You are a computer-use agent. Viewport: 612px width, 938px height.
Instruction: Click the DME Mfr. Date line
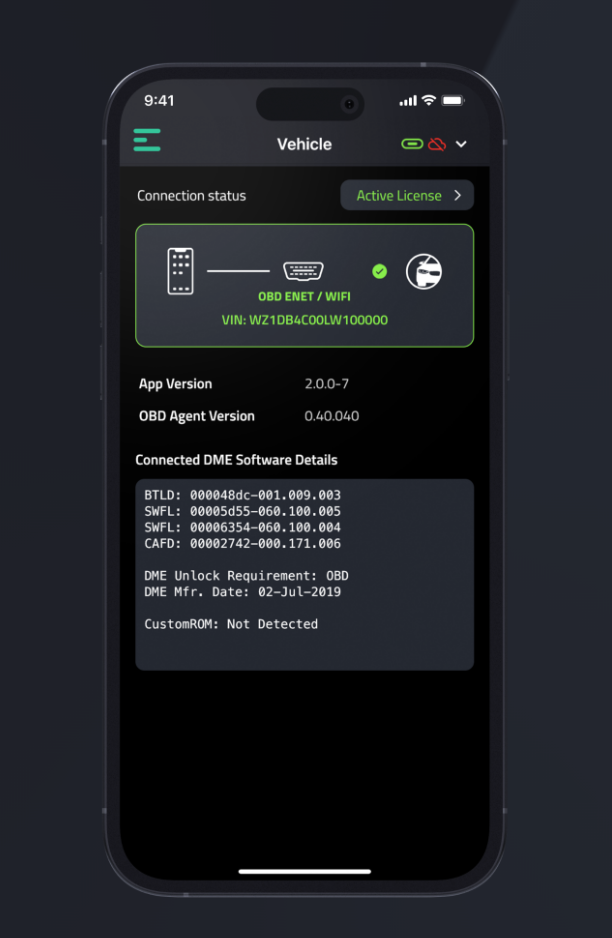click(x=242, y=592)
